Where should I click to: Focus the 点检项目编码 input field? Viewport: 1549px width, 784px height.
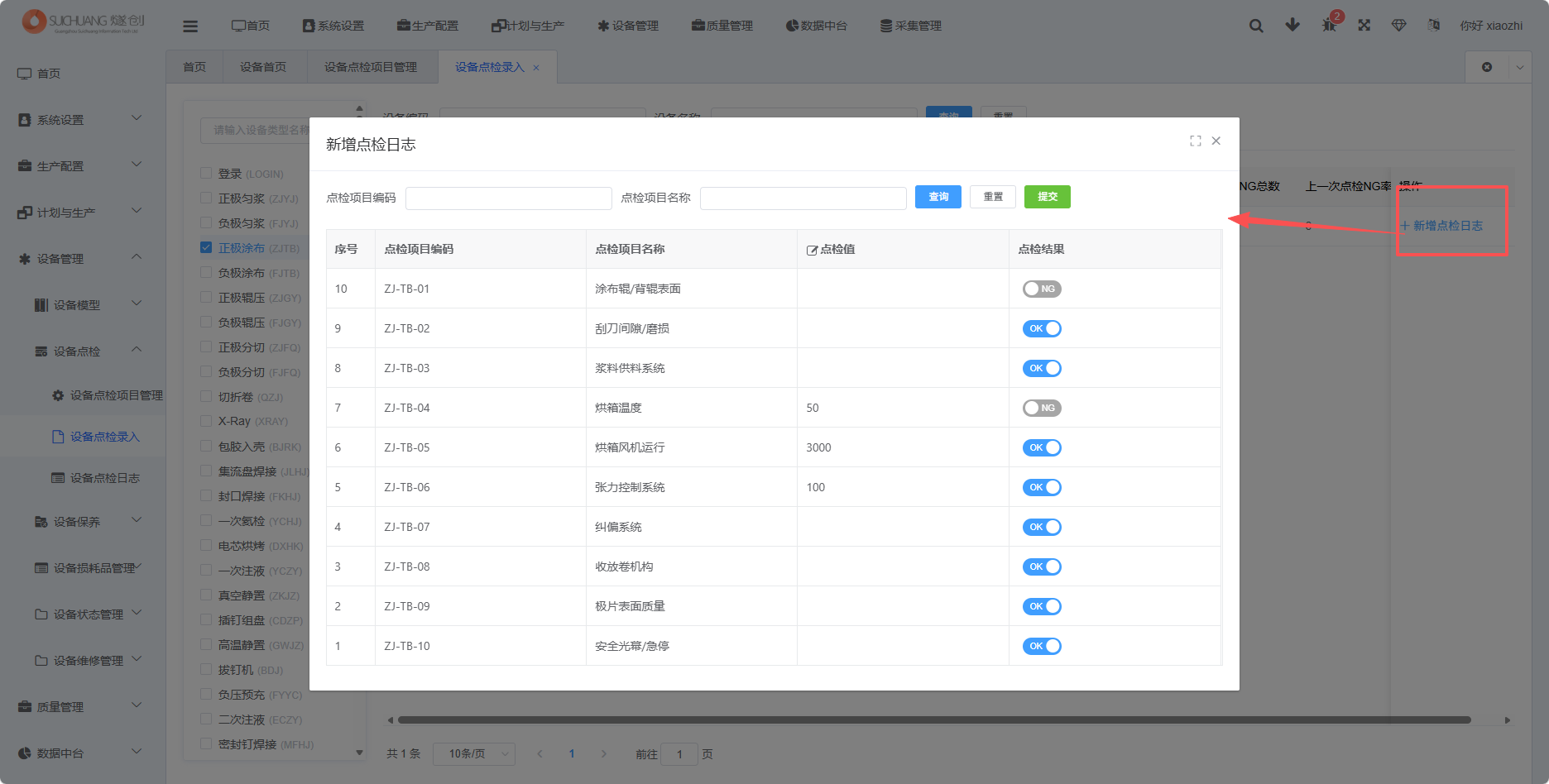coord(509,198)
